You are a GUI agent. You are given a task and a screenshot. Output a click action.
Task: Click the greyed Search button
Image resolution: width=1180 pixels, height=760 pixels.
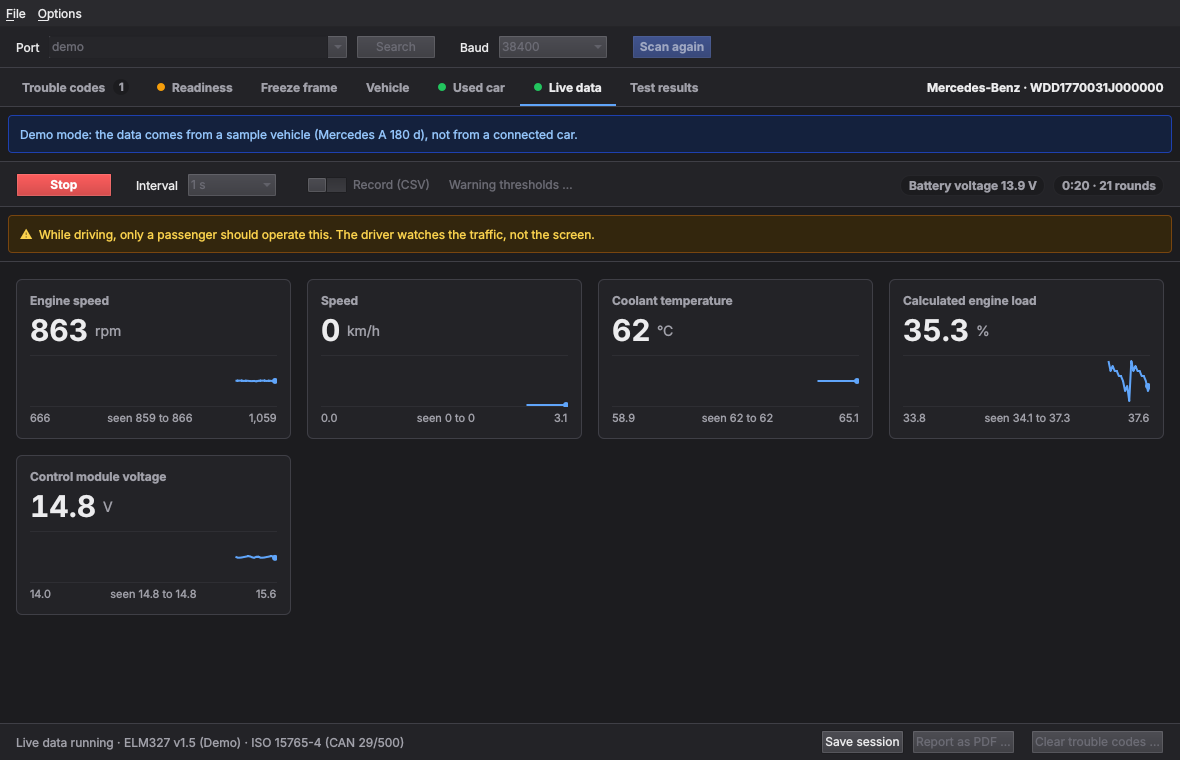[395, 47]
